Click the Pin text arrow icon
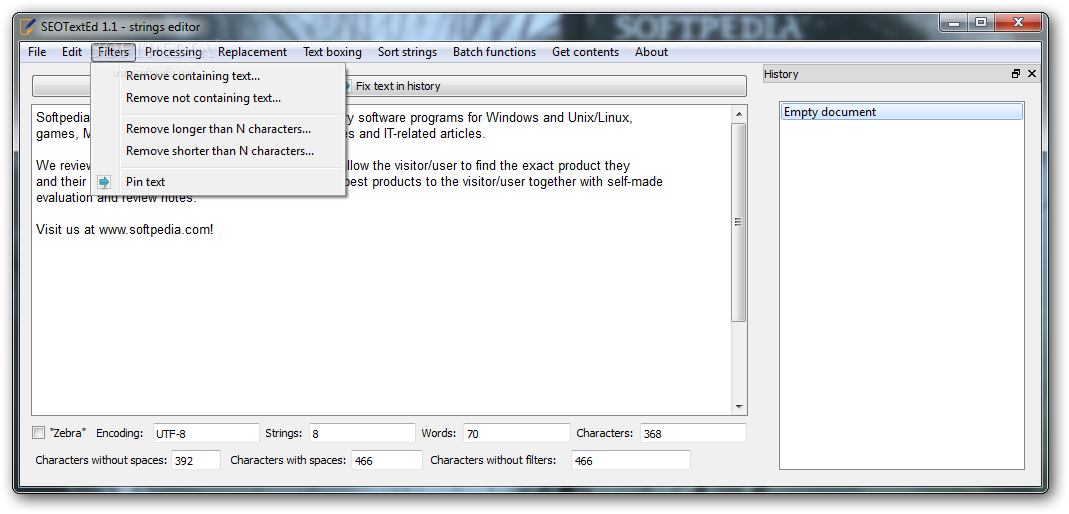This screenshot has width=1069, height=514. pos(104,182)
